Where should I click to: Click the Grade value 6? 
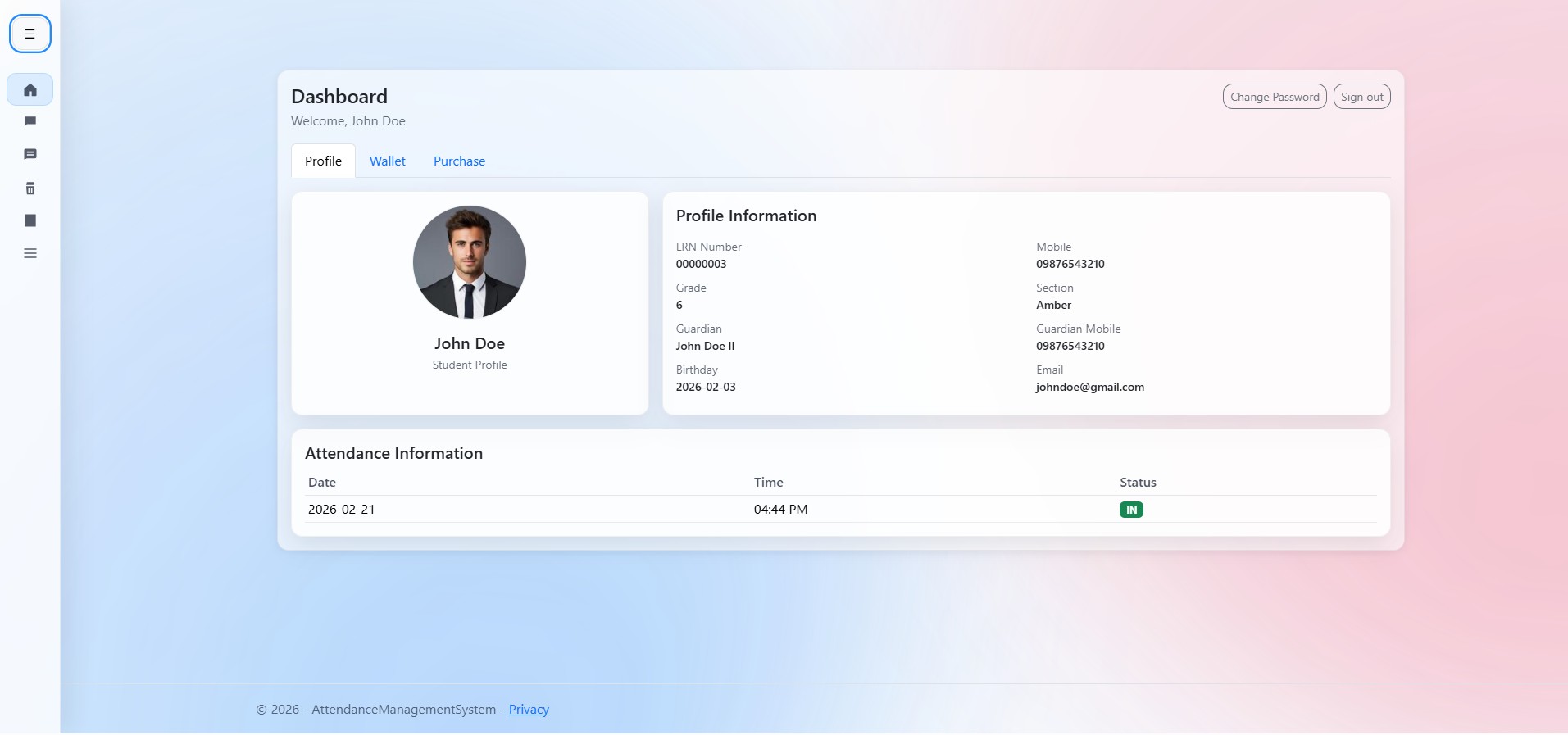[x=679, y=305]
